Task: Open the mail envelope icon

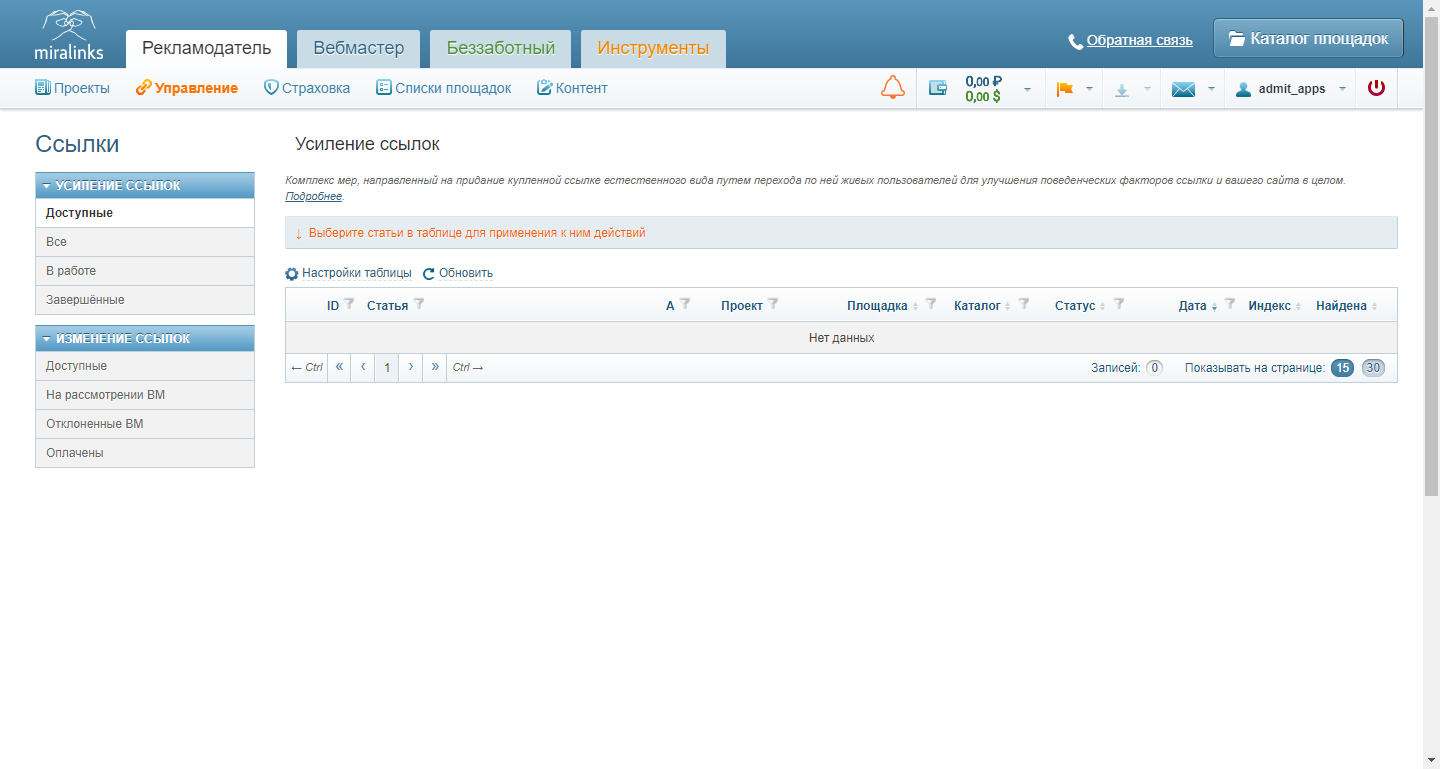Action: [1183, 89]
